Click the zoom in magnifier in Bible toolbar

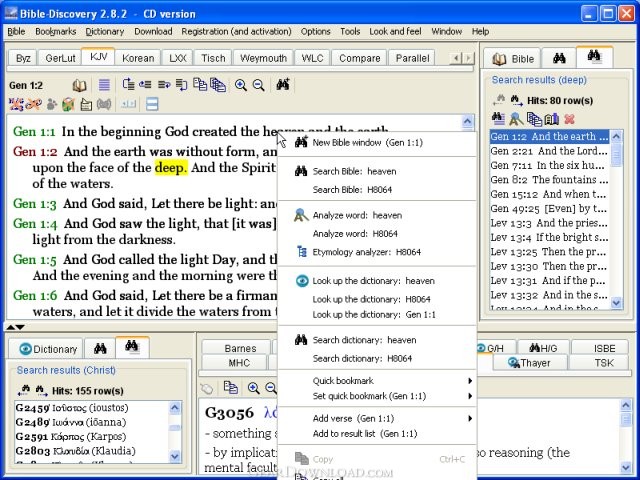coord(240,85)
